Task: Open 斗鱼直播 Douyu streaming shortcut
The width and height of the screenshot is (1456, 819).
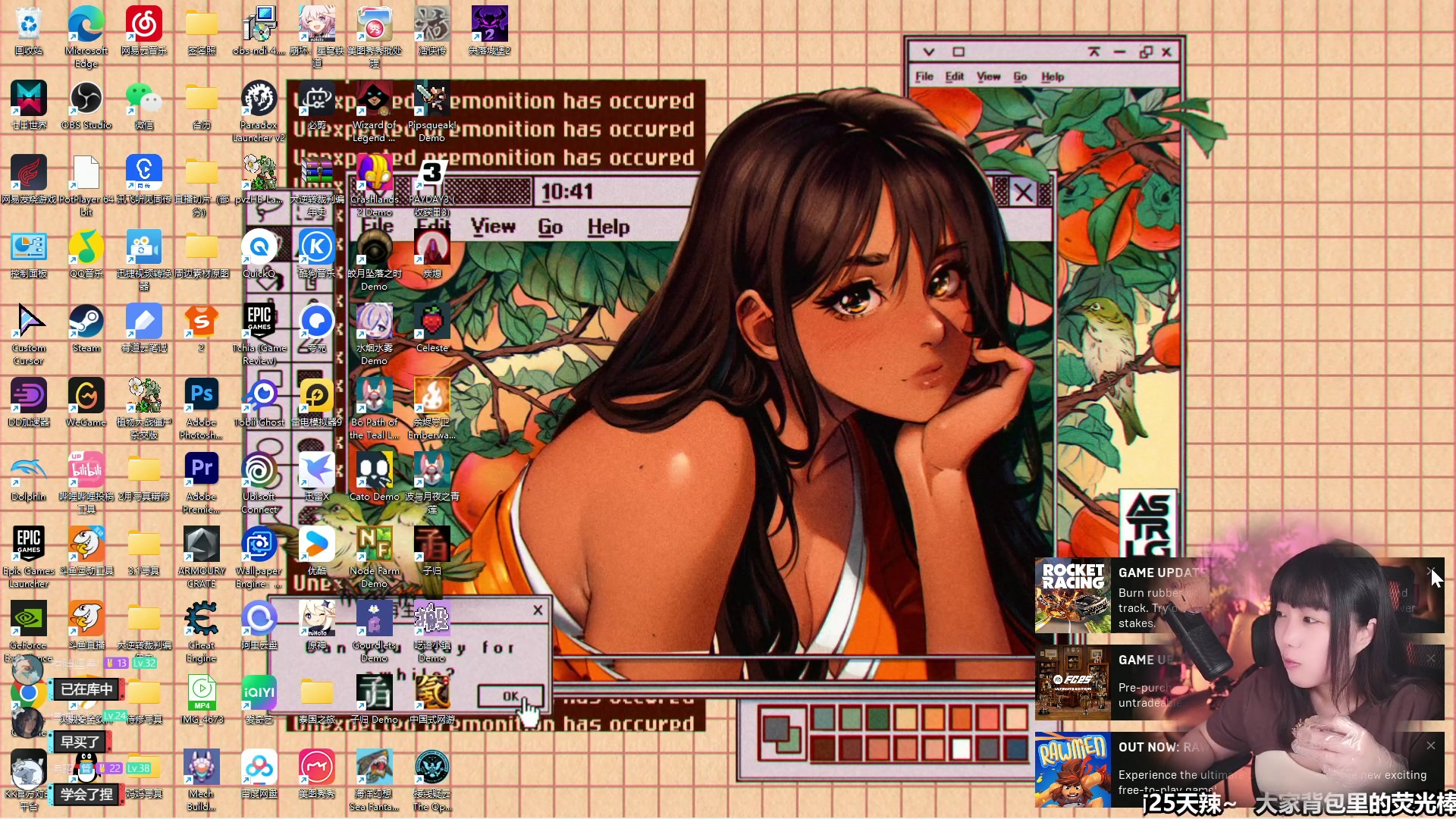Action: point(86,625)
